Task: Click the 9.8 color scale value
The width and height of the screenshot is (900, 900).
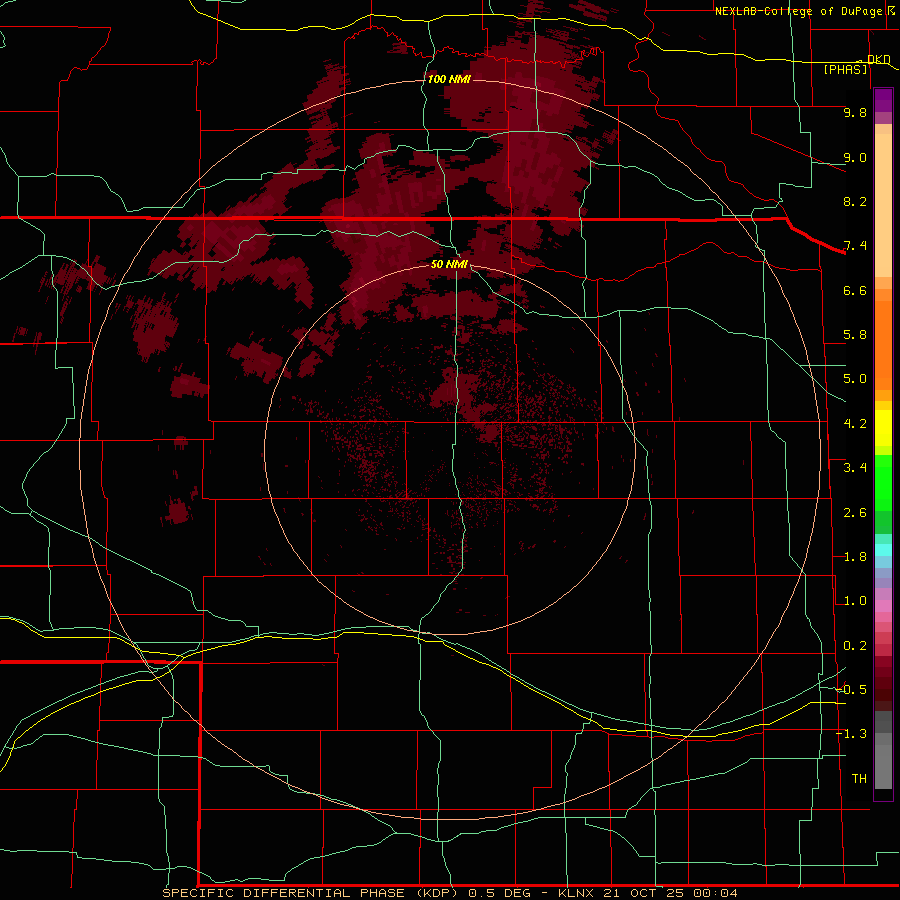Action: pos(854,112)
